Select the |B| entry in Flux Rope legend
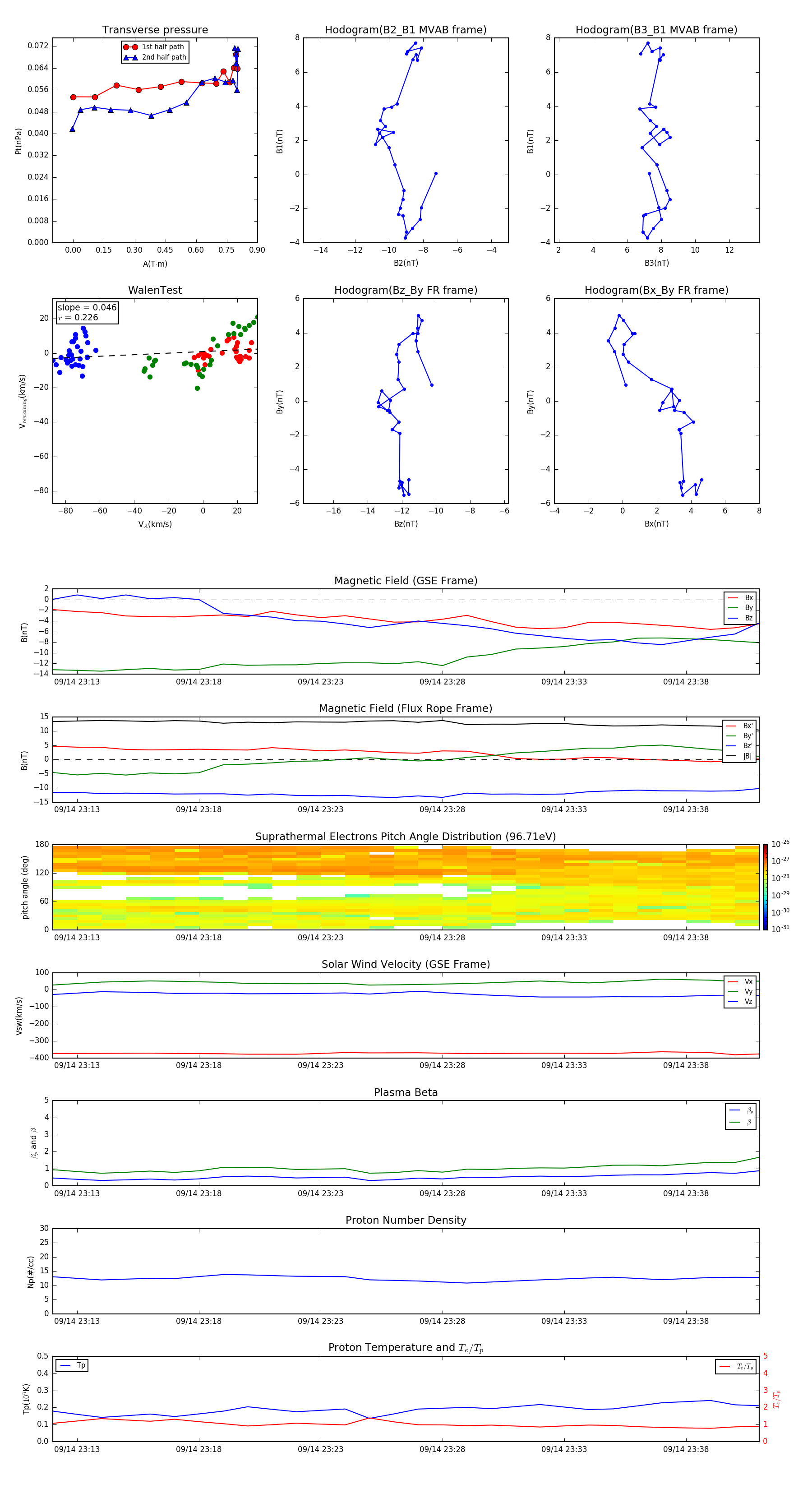The height and width of the screenshot is (1489, 812). pos(739,756)
